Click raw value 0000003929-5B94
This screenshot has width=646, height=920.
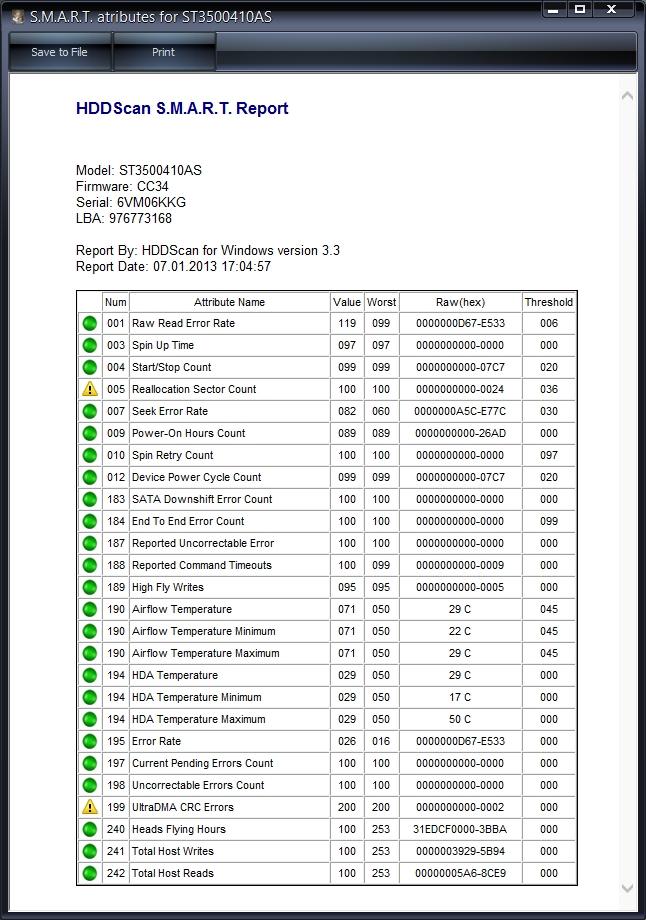coord(460,851)
